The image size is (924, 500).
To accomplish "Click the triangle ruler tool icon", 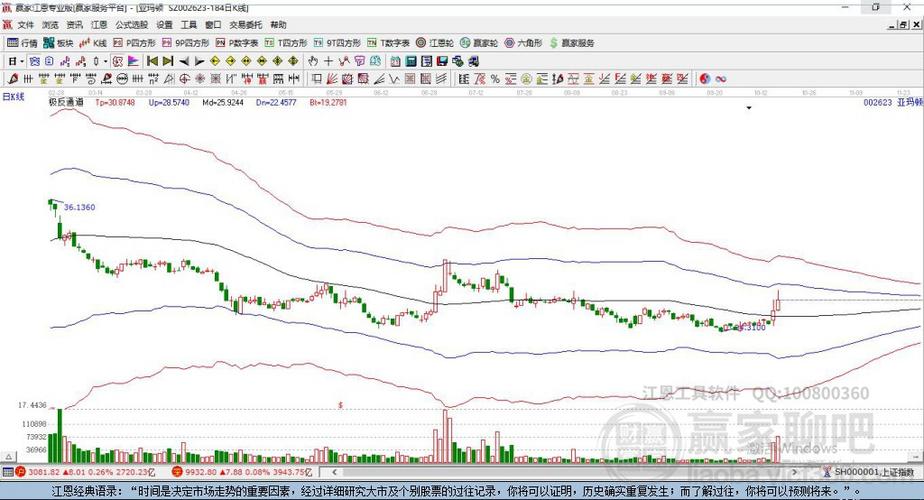I will [x=169, y=79].
